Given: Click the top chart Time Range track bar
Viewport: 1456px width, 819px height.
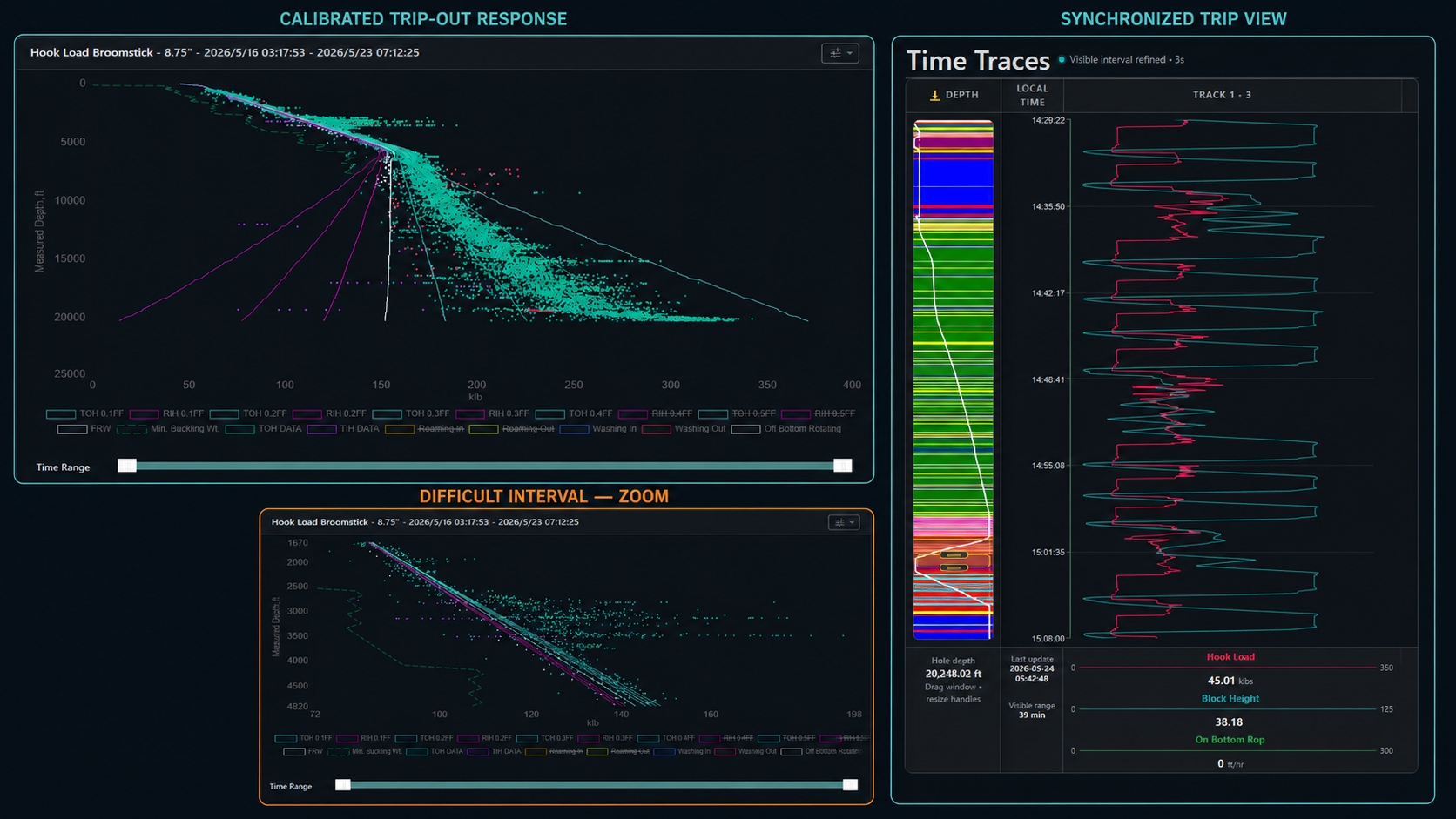Looking at the screenshot, I should point(485,466).
